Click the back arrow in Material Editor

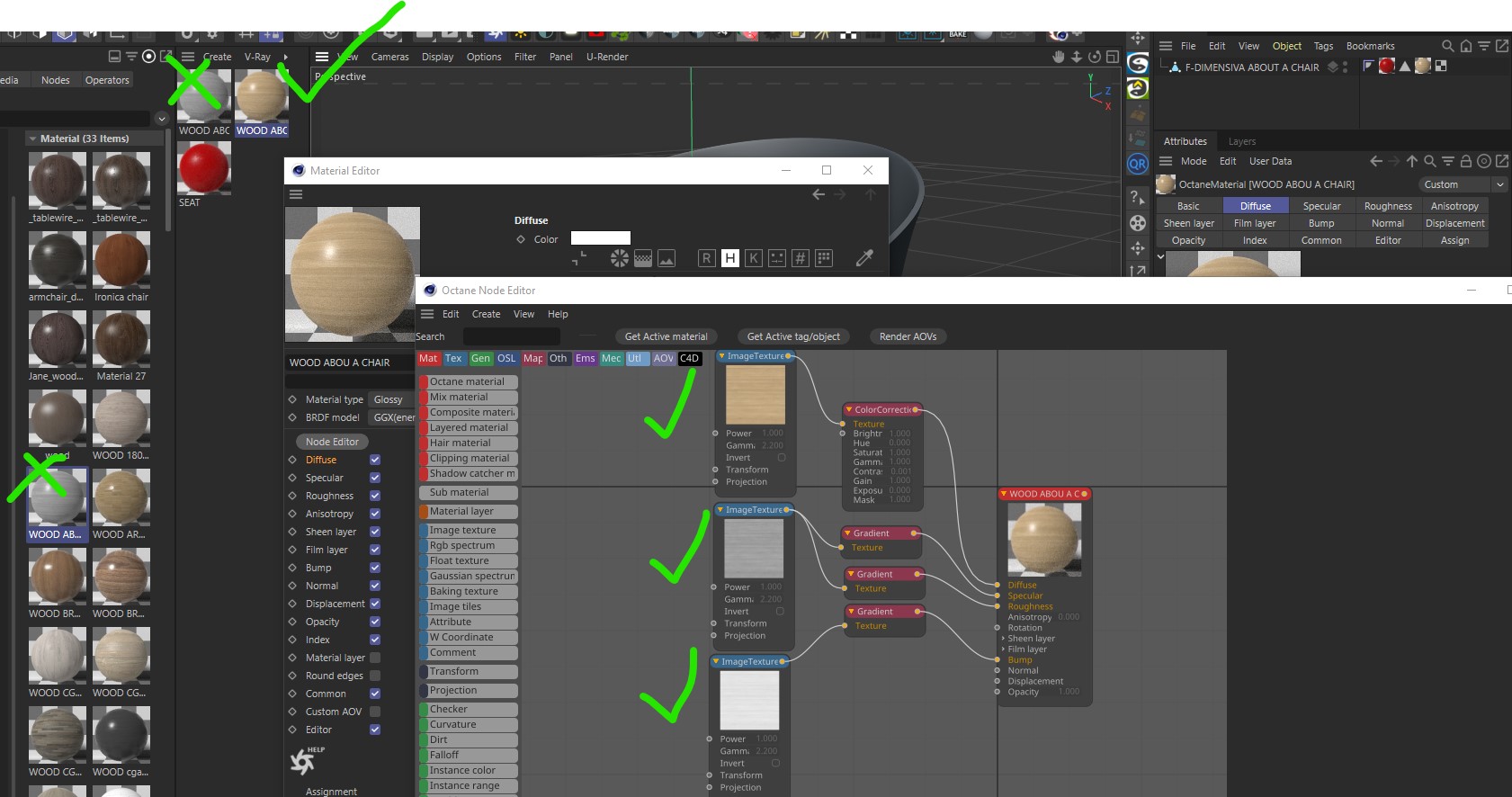pyautogui.click(x=819, y=194)
